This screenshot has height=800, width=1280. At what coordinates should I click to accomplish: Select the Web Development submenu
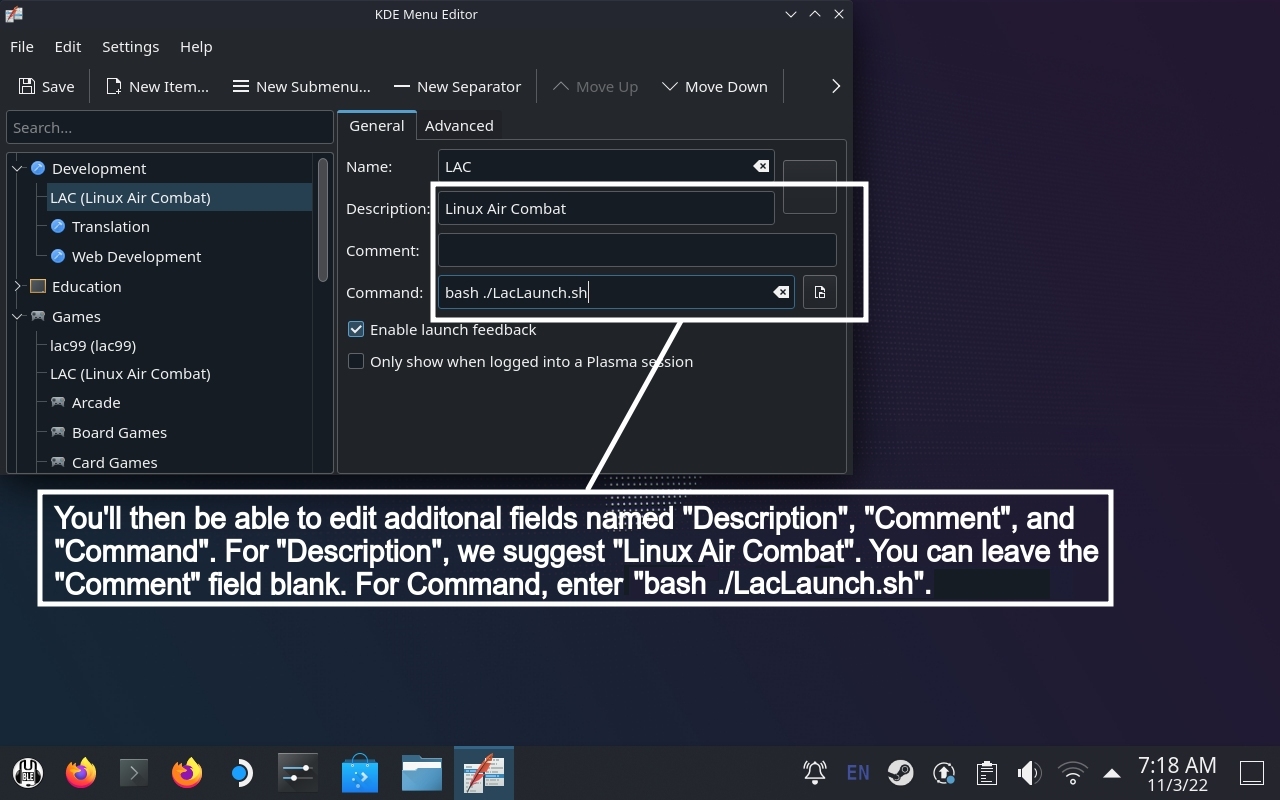[x=136, y=256]
